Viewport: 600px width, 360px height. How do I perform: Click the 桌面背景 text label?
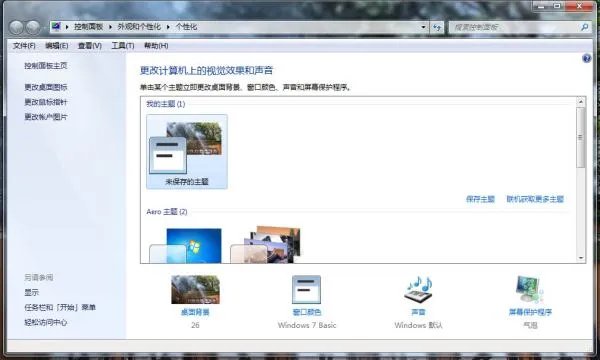click(195, 312)
